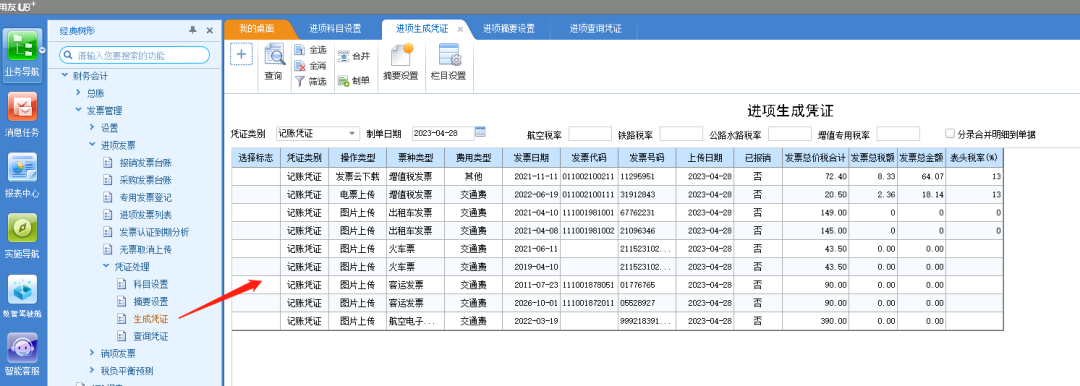
Task: Collapse the 发票管理 tree node
Action: pyautogui.click(x=79, y=110)
